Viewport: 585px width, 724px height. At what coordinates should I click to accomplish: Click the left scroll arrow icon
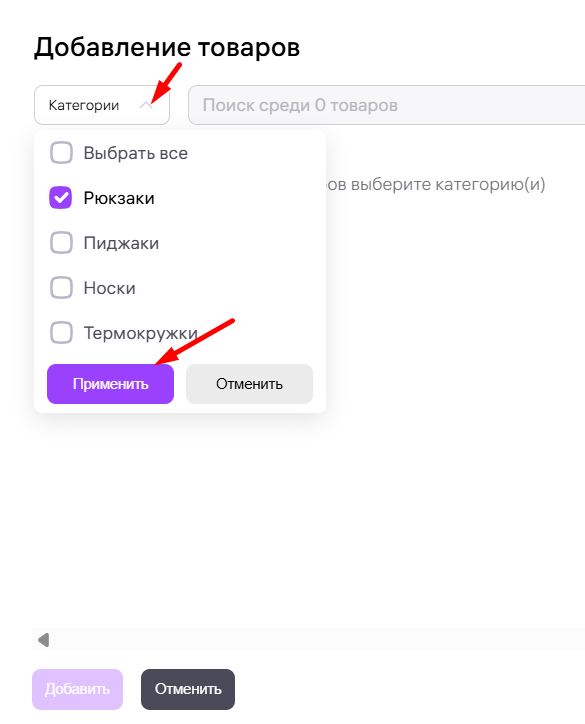coord(44,640)
